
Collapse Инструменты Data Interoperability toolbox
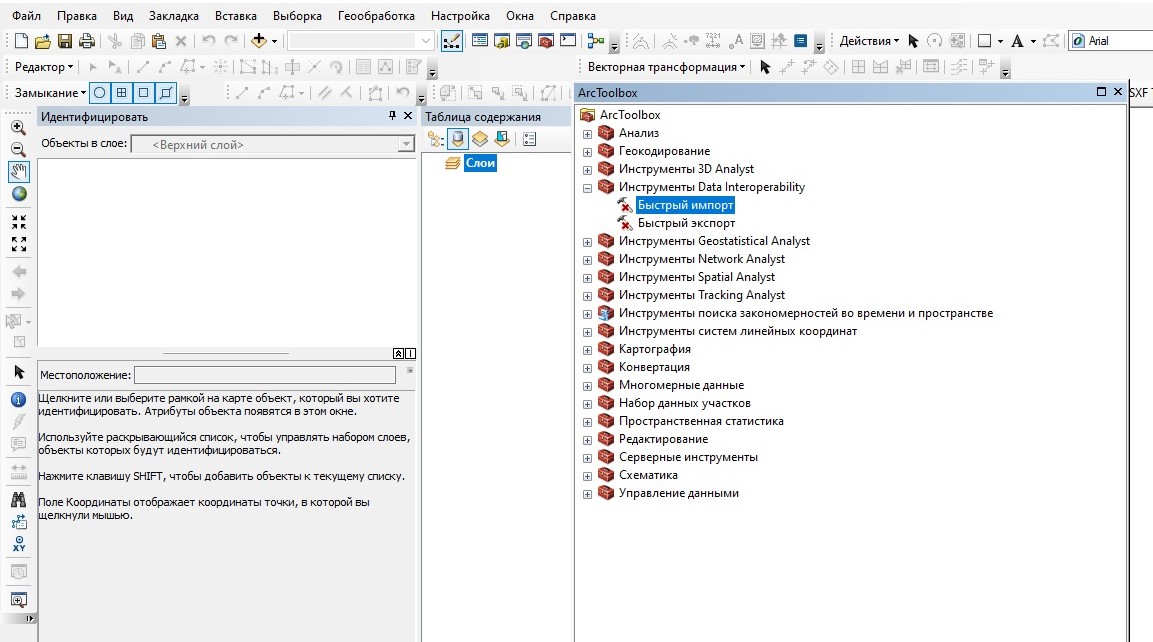point(588,187)
